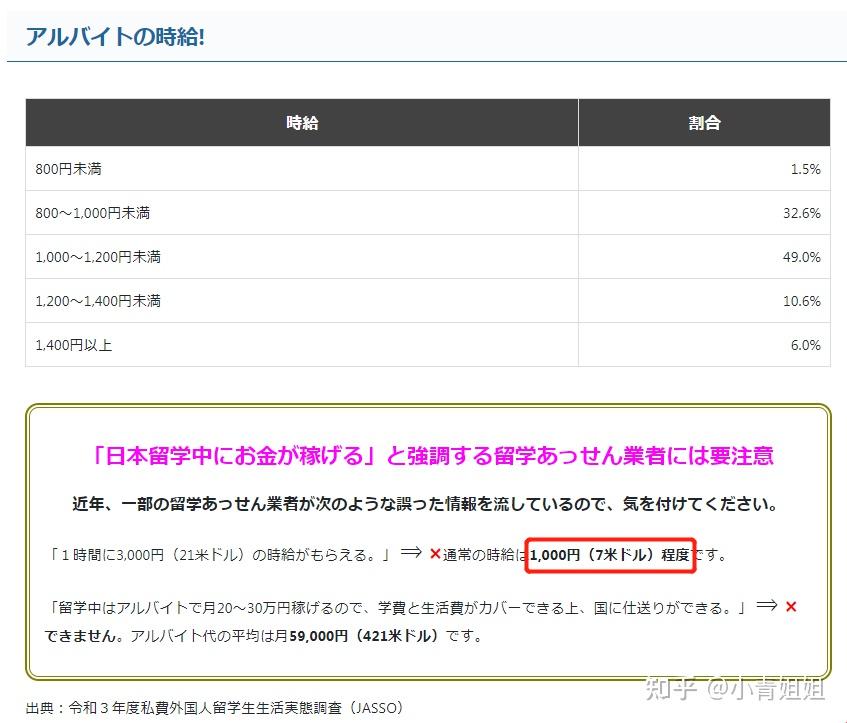847x723 pixels.
Task: Click the percentage 10.6%
Action: (x=802, y=301)
